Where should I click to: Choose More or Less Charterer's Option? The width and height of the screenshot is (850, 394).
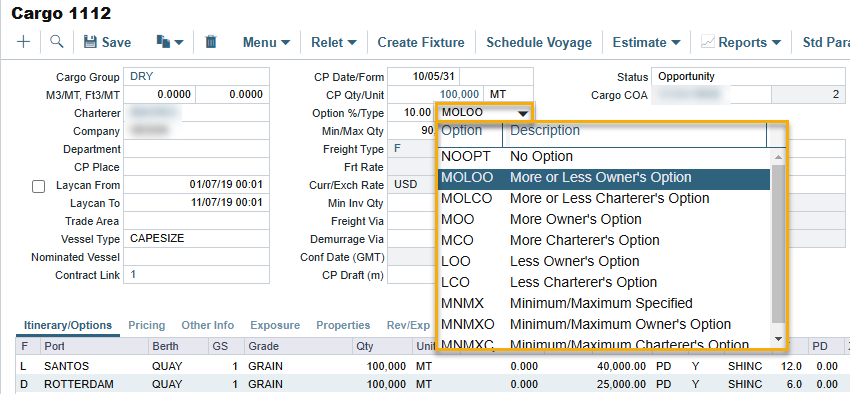[x=604, y=198]
